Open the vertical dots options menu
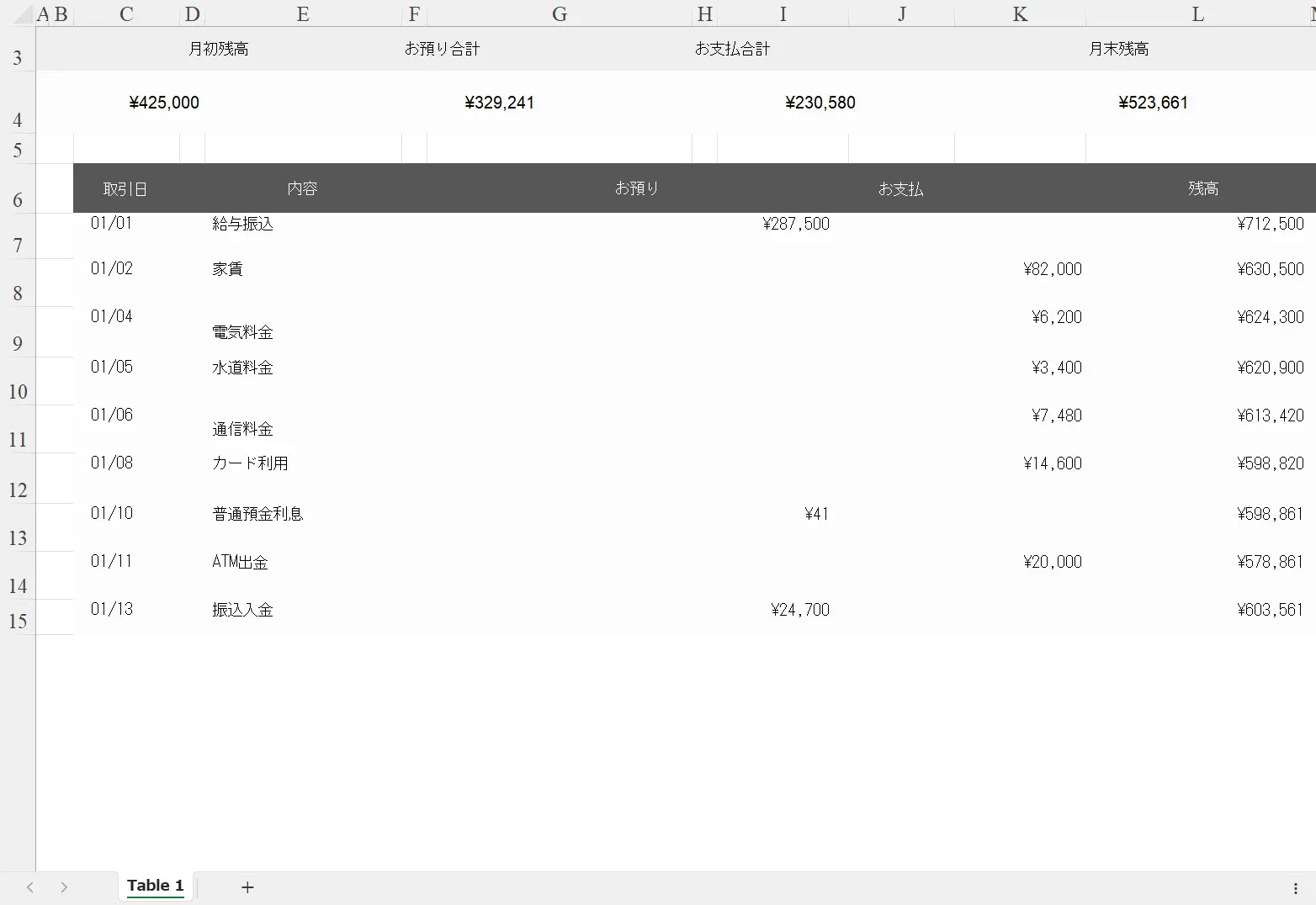Image resolution: width=1316 pixels, height=905 pixels. coord(1295,888)
